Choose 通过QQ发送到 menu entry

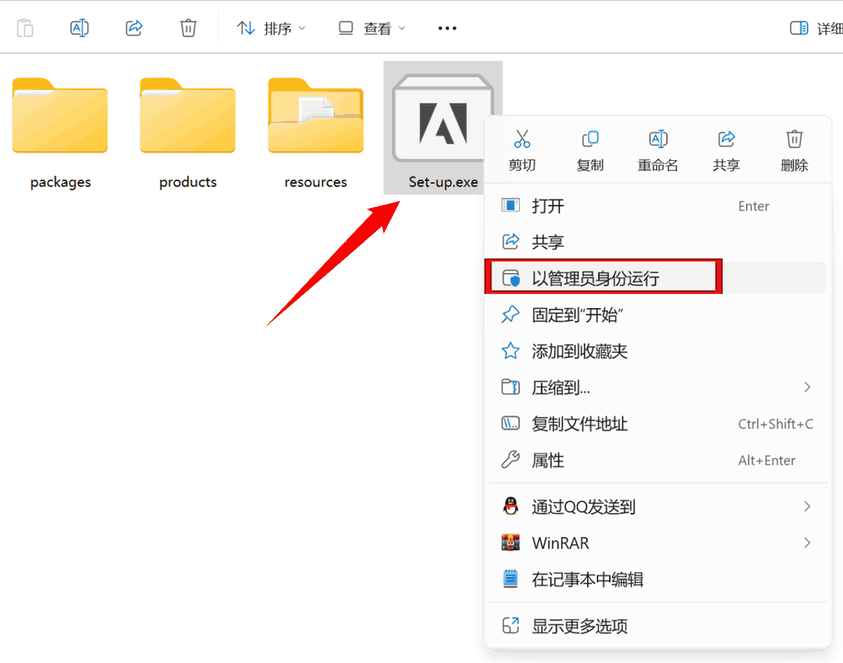click(656, 507)
